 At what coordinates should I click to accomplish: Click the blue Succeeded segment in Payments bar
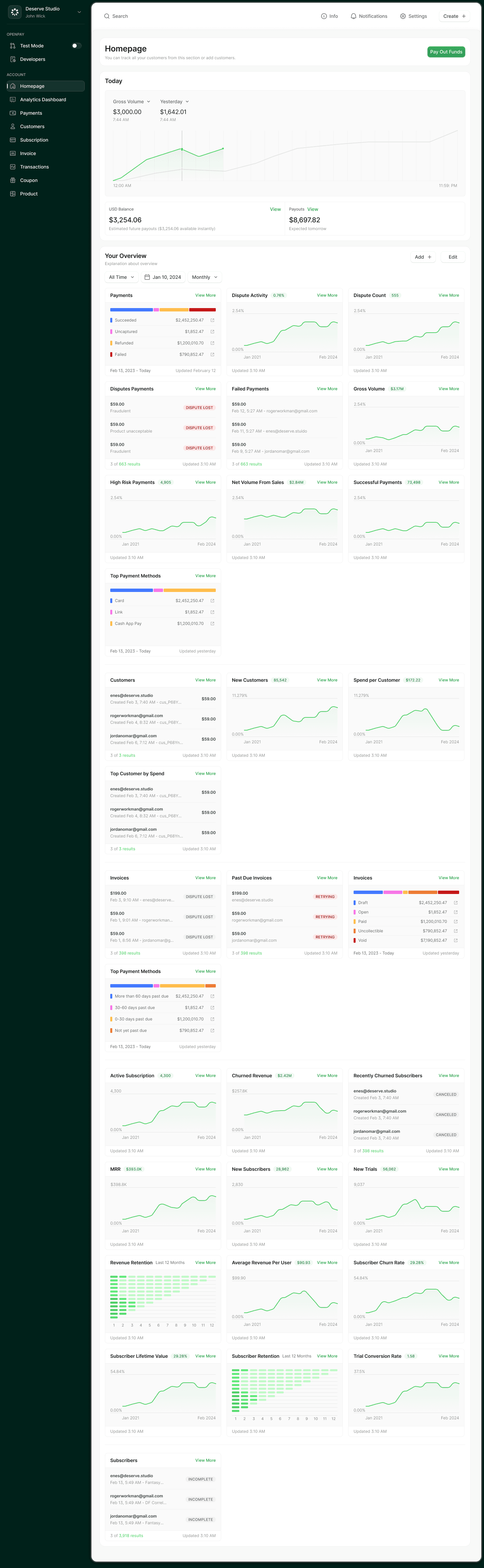[x=131, y=309]
